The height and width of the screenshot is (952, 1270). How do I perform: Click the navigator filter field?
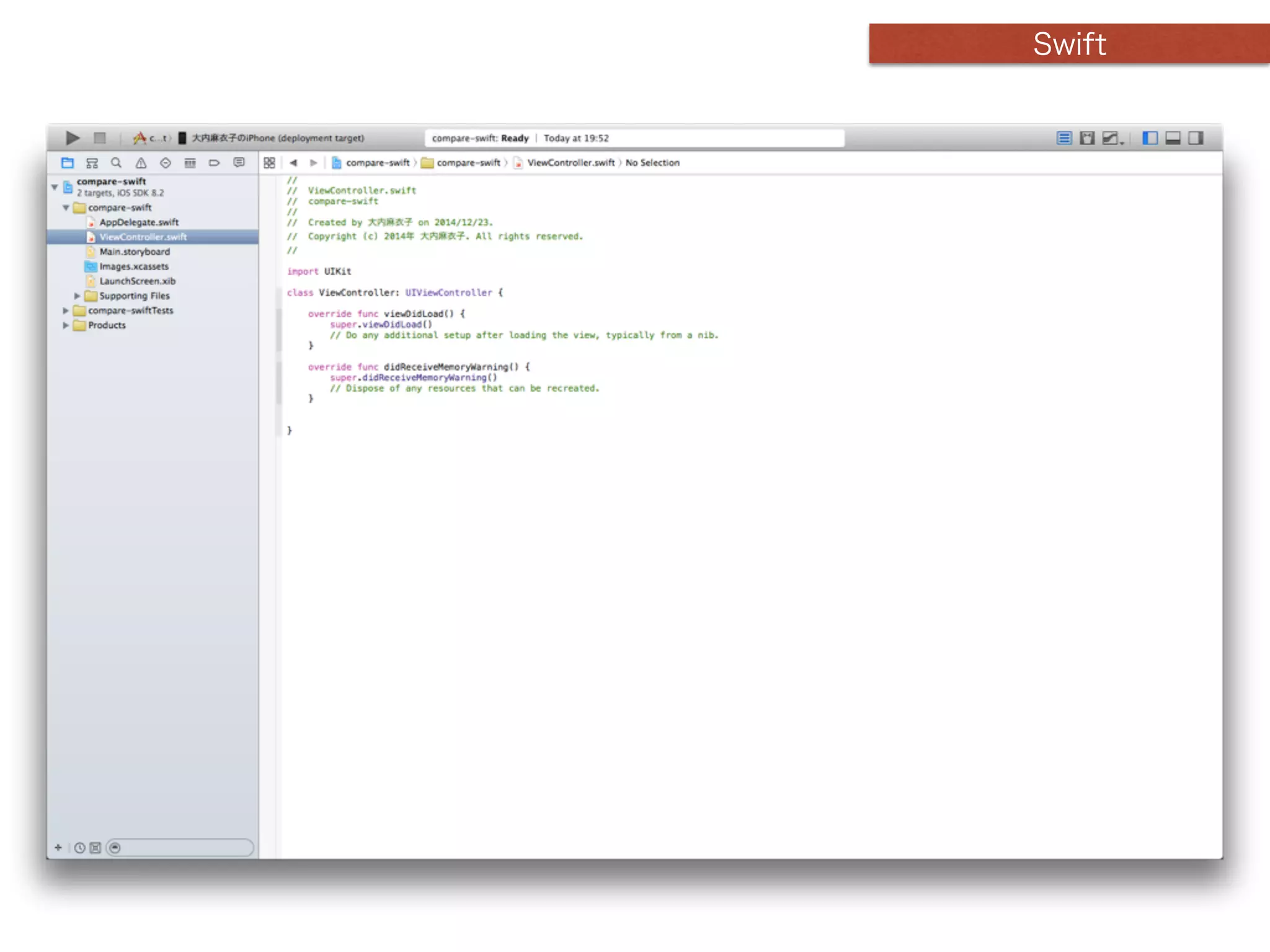coord(180,847)
